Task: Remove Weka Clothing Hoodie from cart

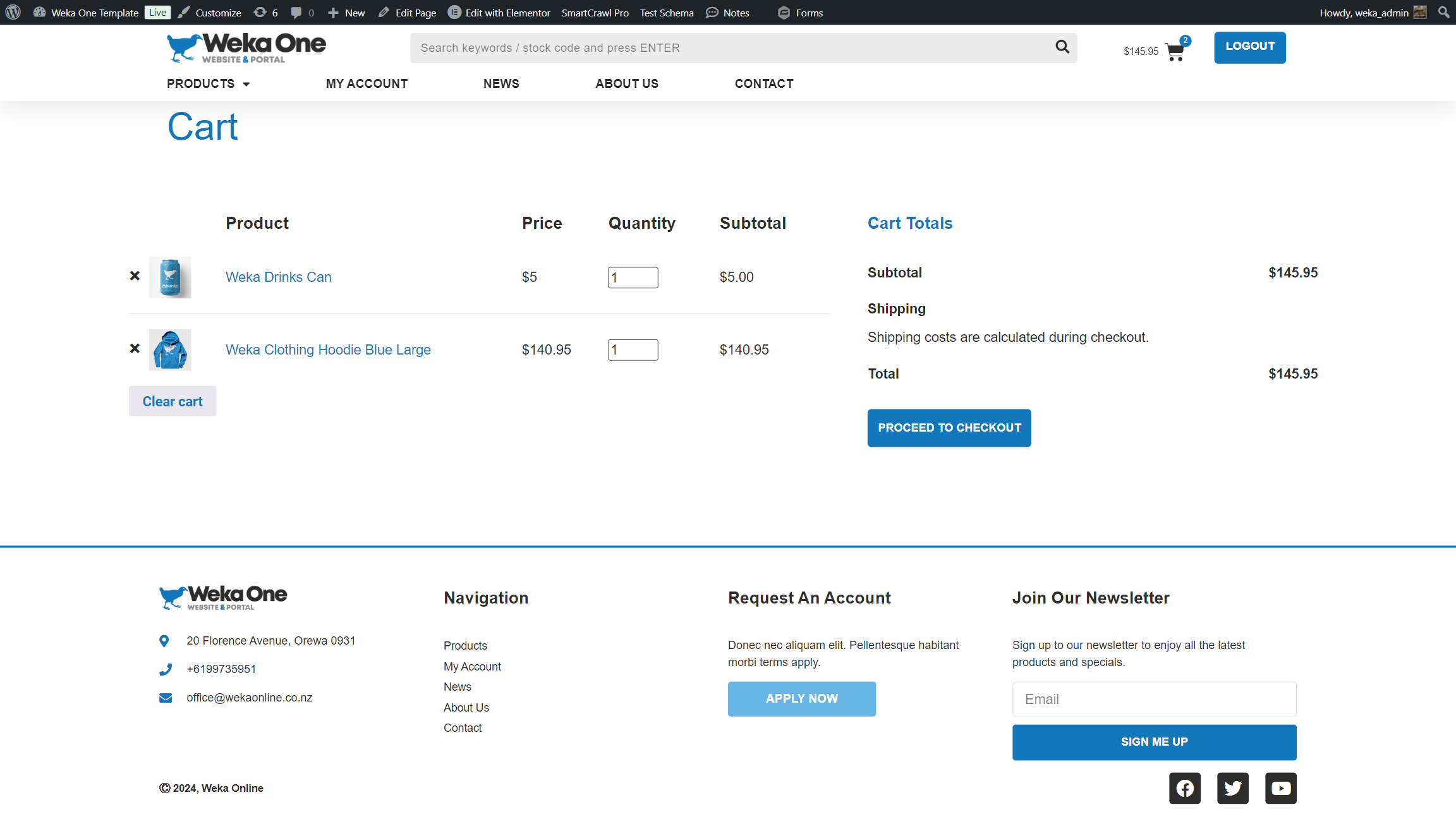Action: [135, 348]
